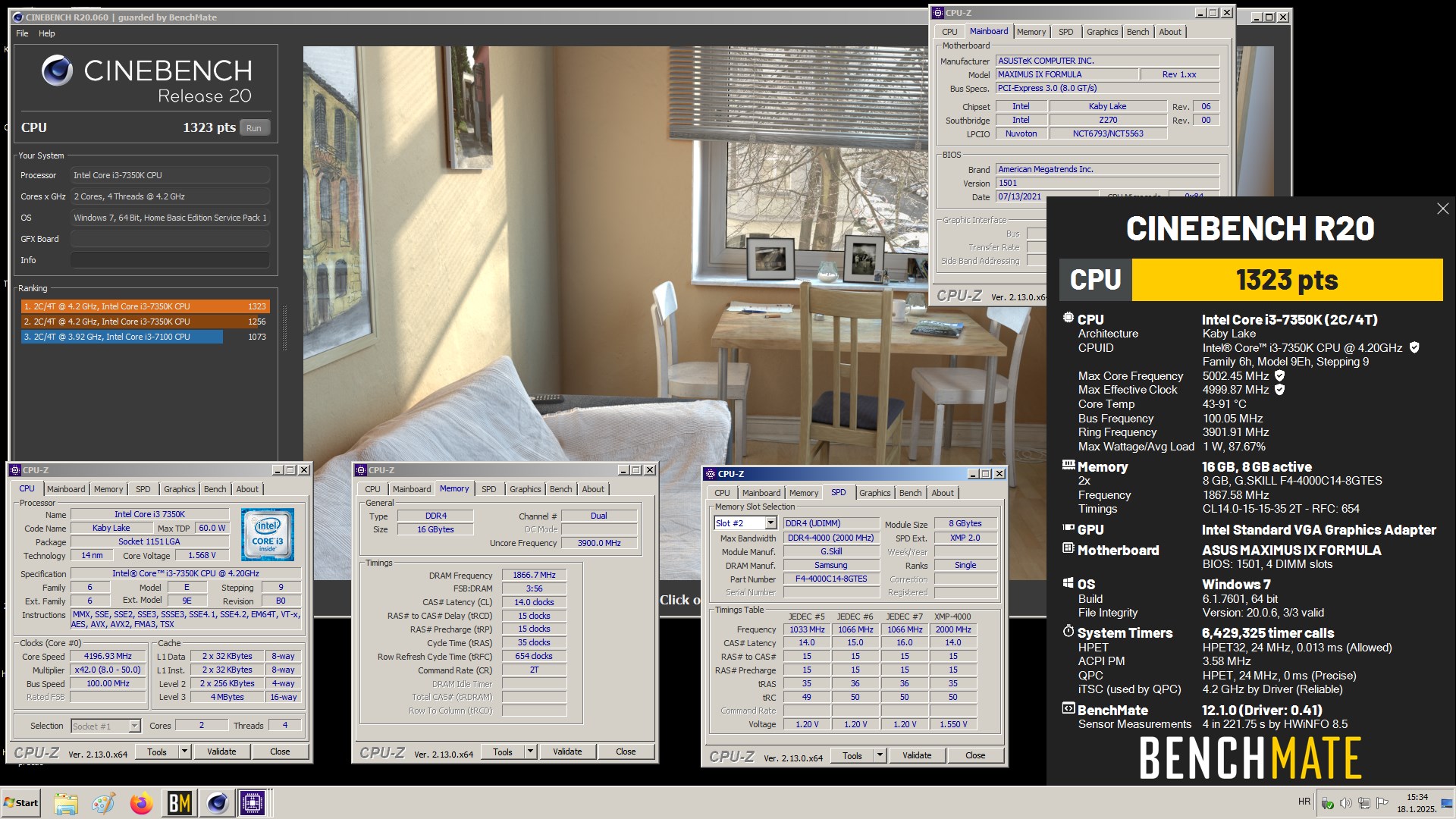Expand Tools arrow in CPU-Z Memory window
The height and width of the screenshot is (819, 1456).
coord(530,752)
